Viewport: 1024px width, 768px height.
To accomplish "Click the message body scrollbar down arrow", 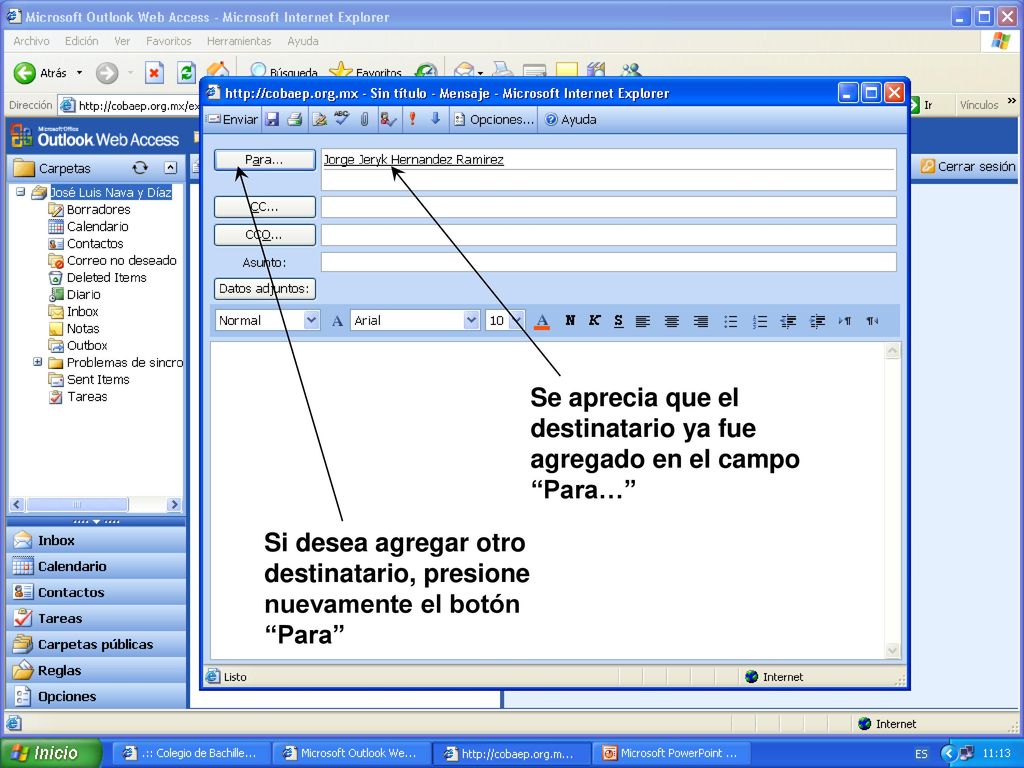I will tap(893, 650).
